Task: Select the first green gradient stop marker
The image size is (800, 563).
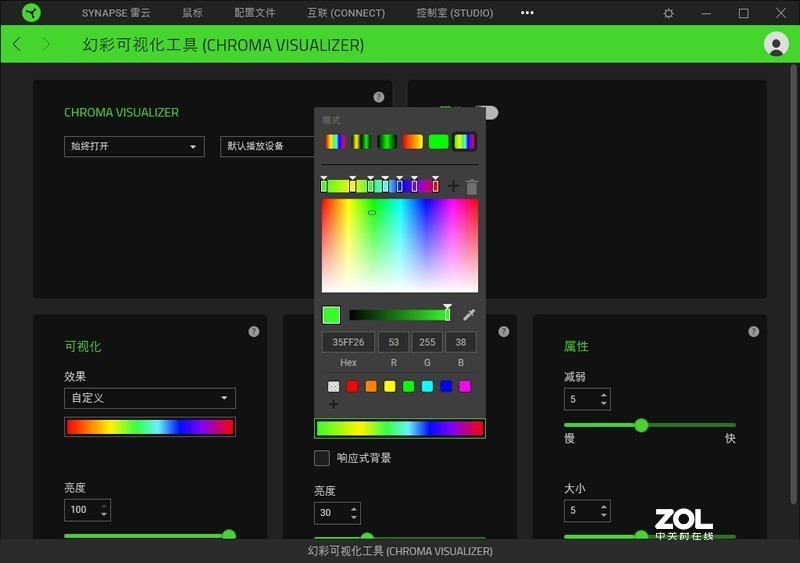Action: pos(324,185)
